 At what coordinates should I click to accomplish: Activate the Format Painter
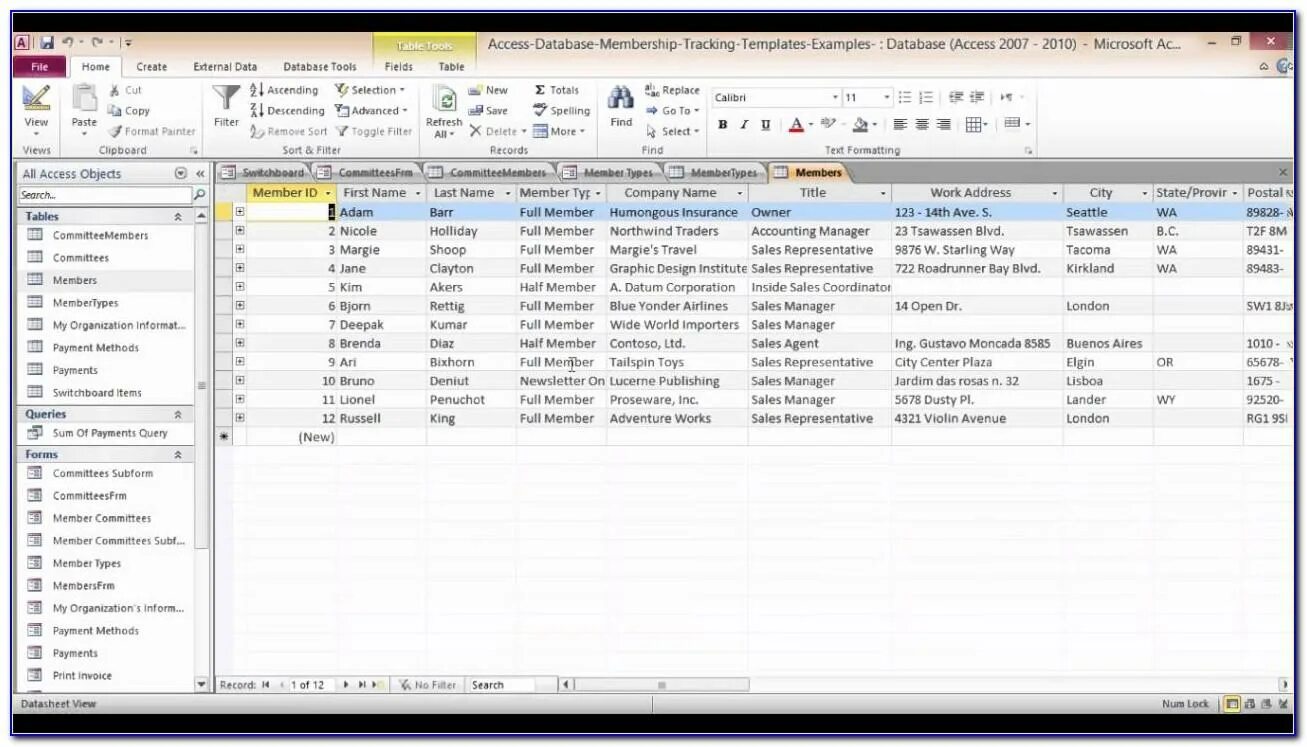point(152,131)
